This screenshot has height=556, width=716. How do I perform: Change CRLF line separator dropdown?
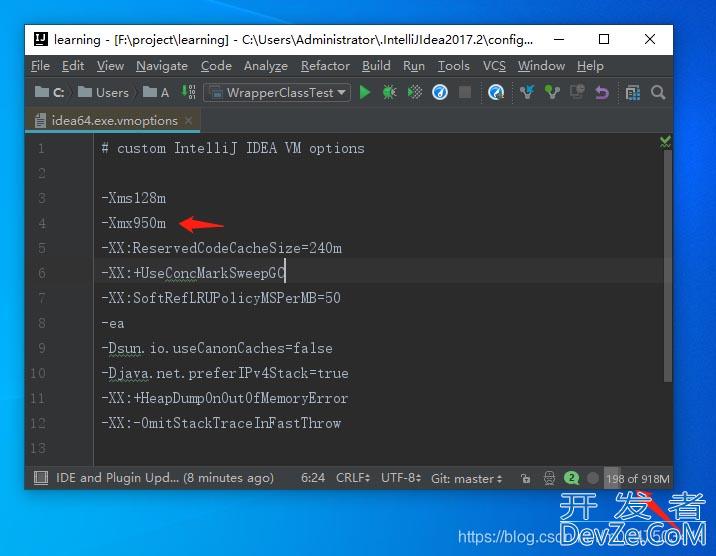click(x=353, y=478)
